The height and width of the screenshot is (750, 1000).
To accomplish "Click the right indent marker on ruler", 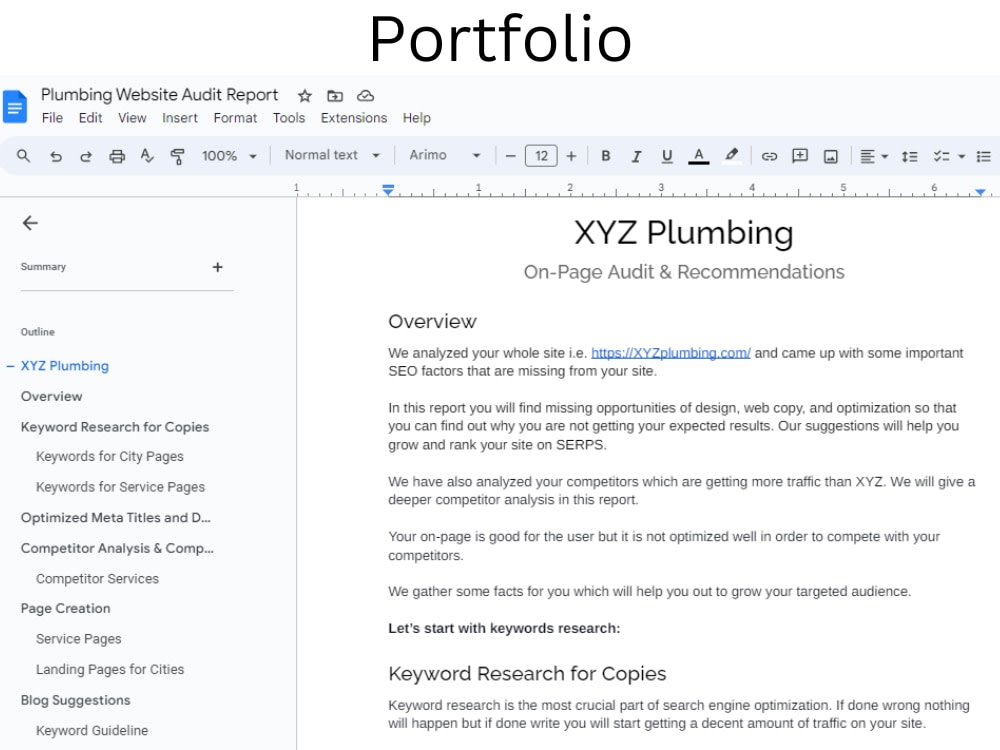I will 980,191.
